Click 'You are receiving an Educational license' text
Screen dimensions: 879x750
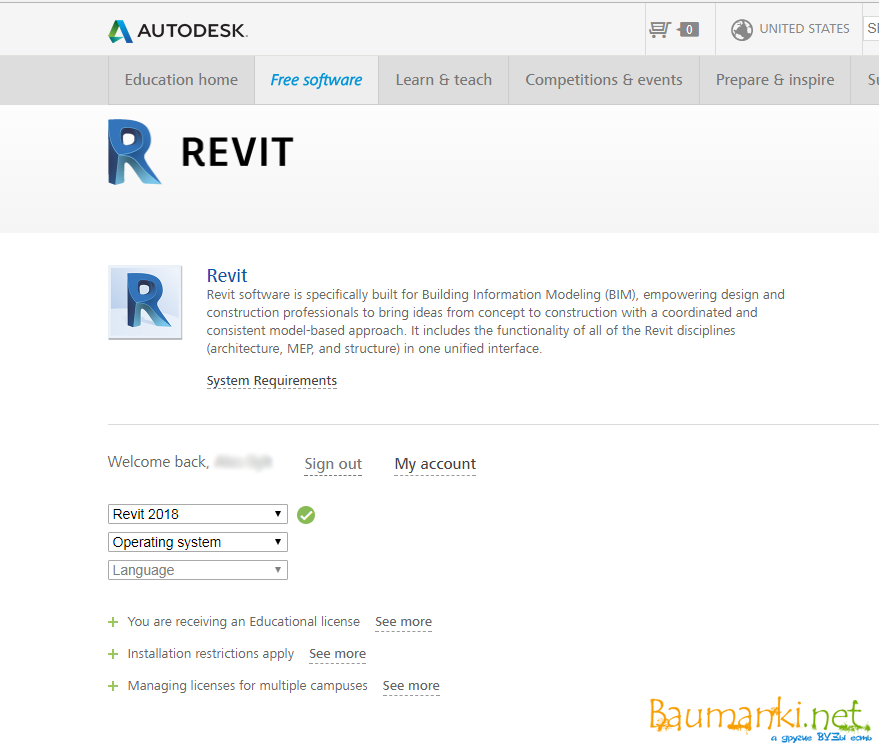(x=244, y=622)
